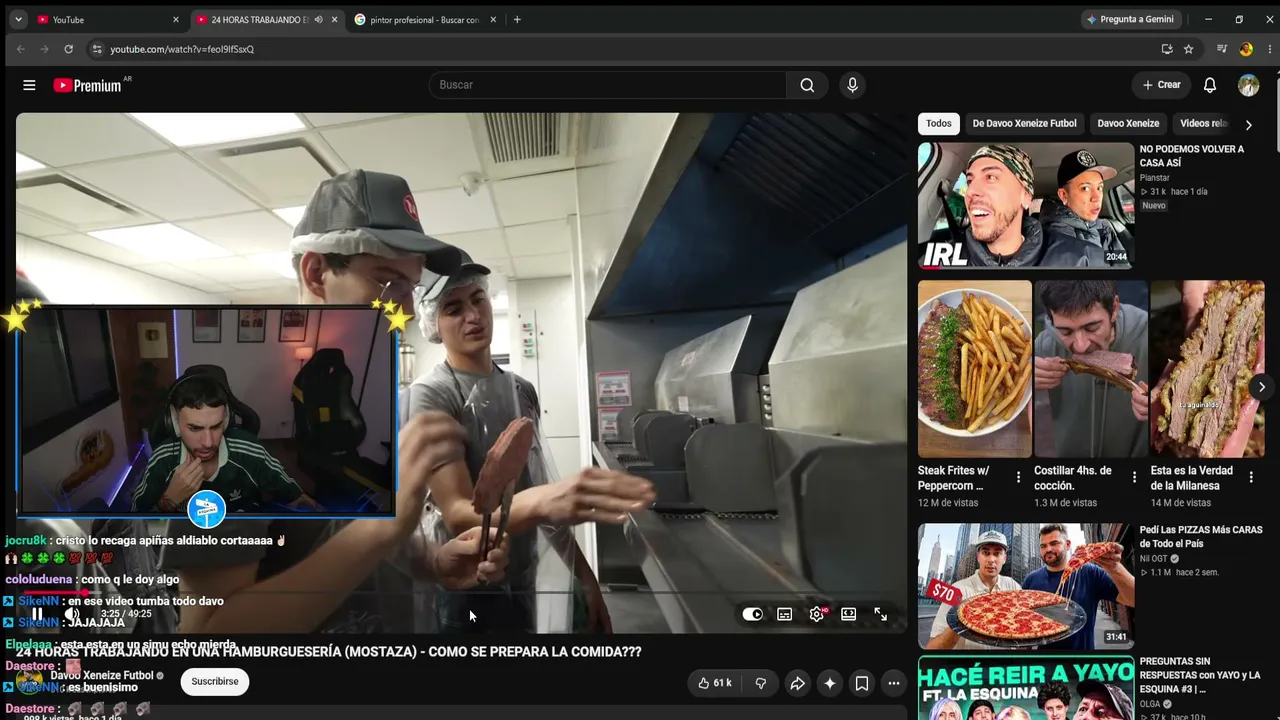Viewport: 1280px width, 720px height.
Task: Save the video with the bookmark icon
Action: 861,683
